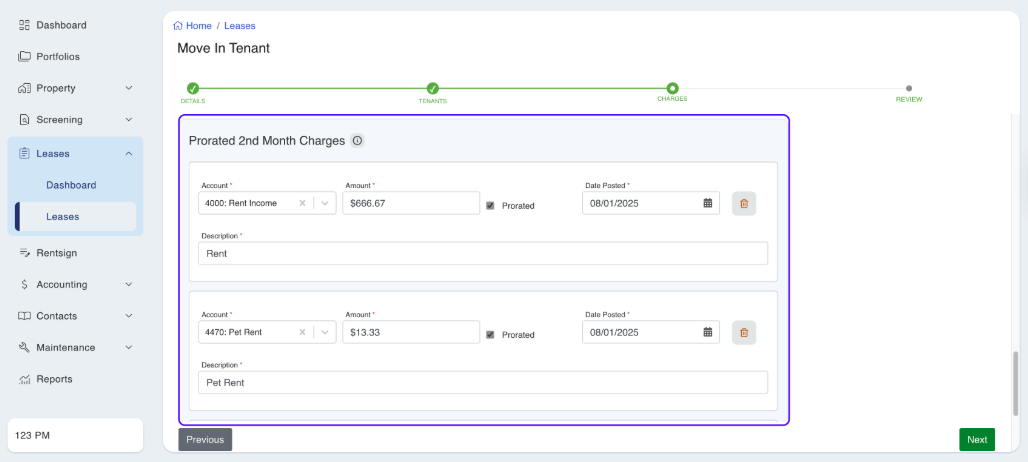Clear the 4000: Rent Income account selection
This screenshot has height=462, width=1028.
(x=302, y=203)
